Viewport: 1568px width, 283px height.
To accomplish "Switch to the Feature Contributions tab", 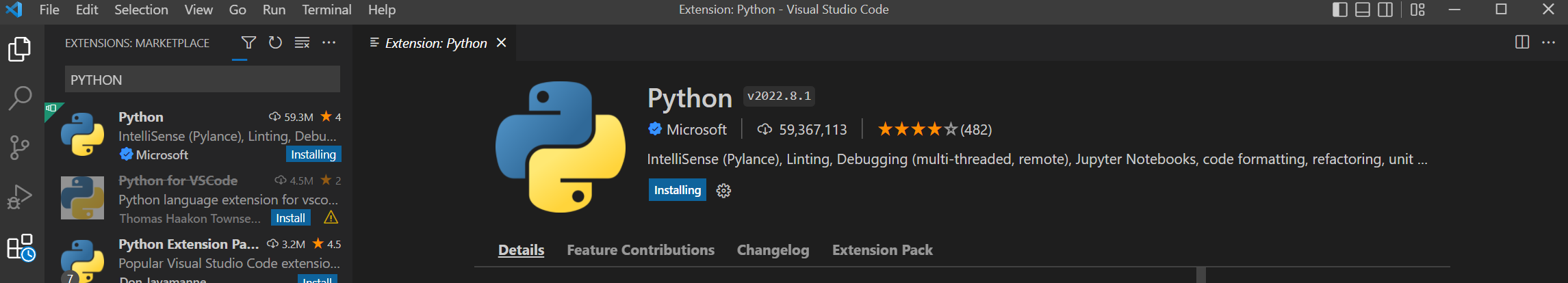I will point(641,250).
